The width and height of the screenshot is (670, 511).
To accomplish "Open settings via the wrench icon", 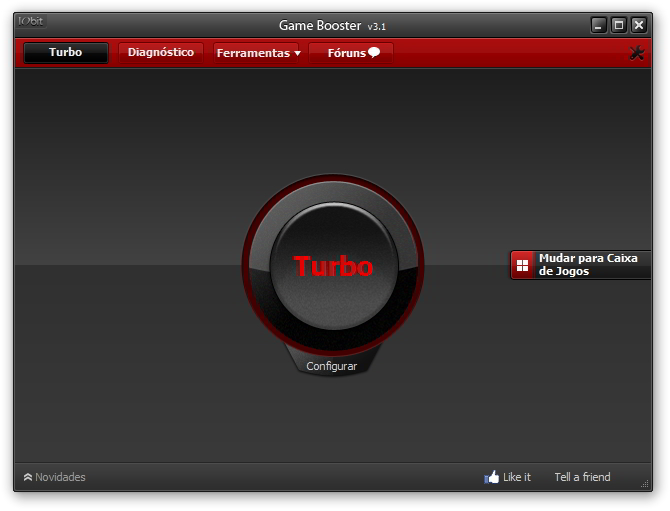I will click(637, 53).
